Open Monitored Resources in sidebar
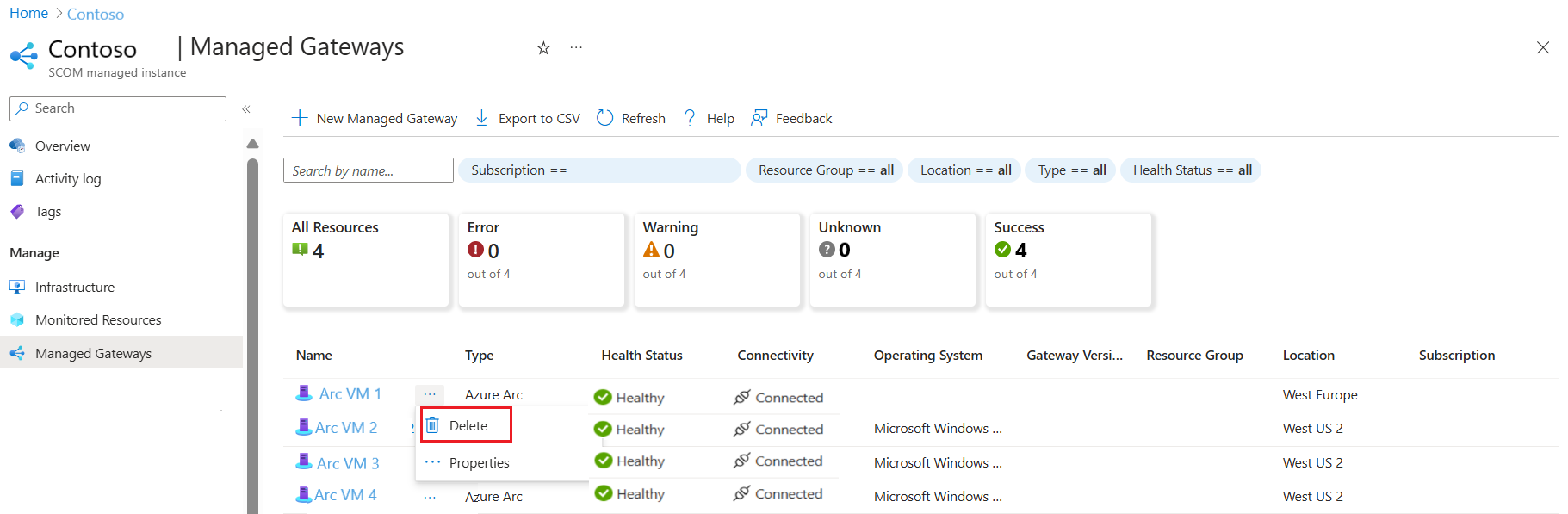This screenshot has height=514, width=1568. coord(98,320)
